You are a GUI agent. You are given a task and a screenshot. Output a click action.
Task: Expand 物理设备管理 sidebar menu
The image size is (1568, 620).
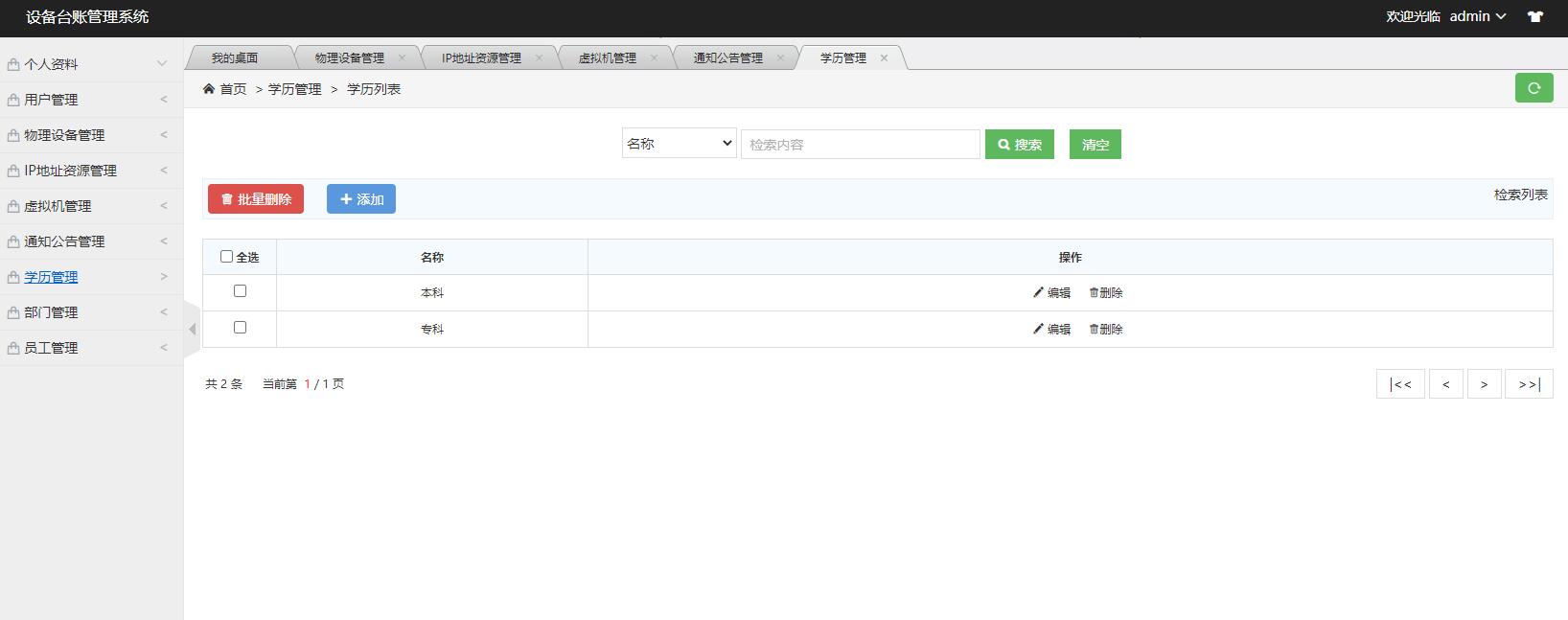tap(91, 135)
